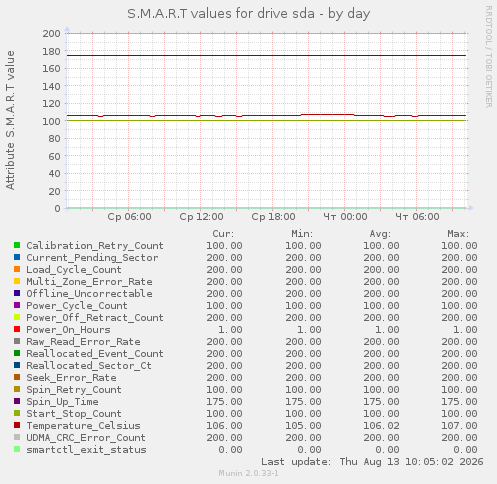
Task: Select the Load_Cycle_Count legend label
Action: pos(74,270)
